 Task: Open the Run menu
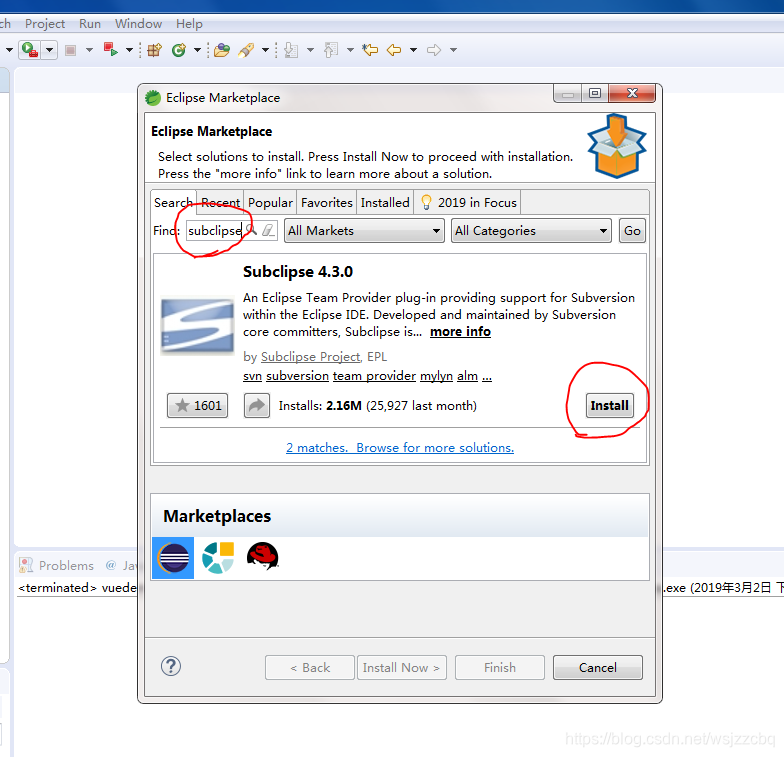pyautogui.click(x=90, y=24)
